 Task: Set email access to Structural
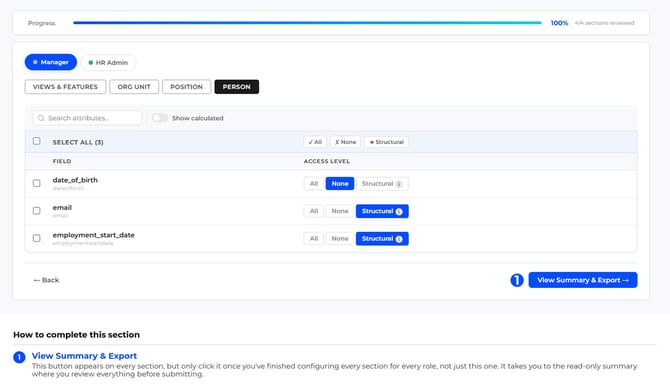[x=382, y=211]
